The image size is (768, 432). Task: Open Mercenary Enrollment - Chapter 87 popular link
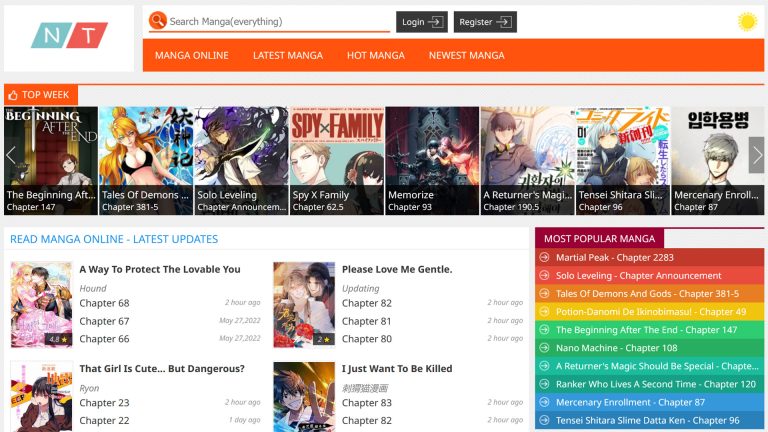[x=630, y=403]
